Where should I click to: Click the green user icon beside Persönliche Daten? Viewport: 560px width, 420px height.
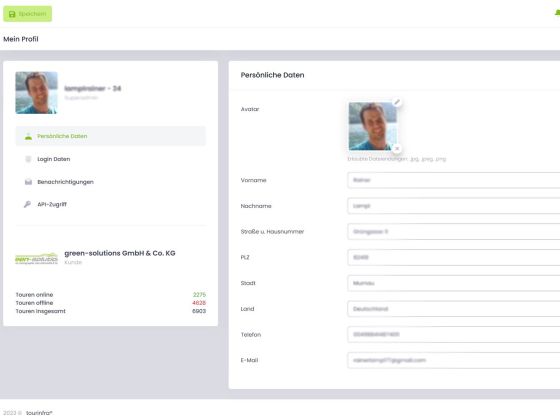[28, 136]
